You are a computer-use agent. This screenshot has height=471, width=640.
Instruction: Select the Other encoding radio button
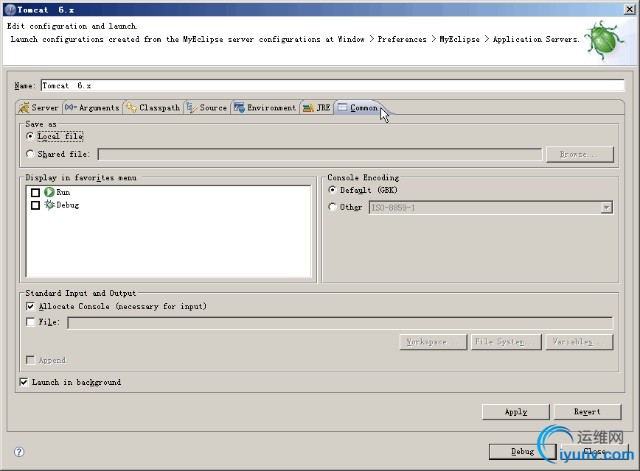[x=332, y=207]
